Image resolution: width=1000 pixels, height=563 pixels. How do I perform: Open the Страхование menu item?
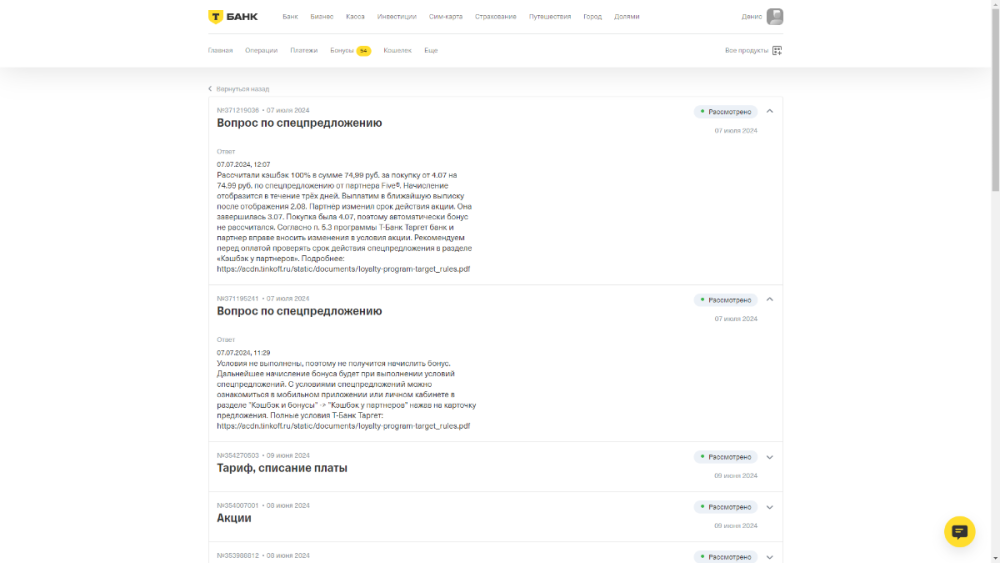(496, 17)
